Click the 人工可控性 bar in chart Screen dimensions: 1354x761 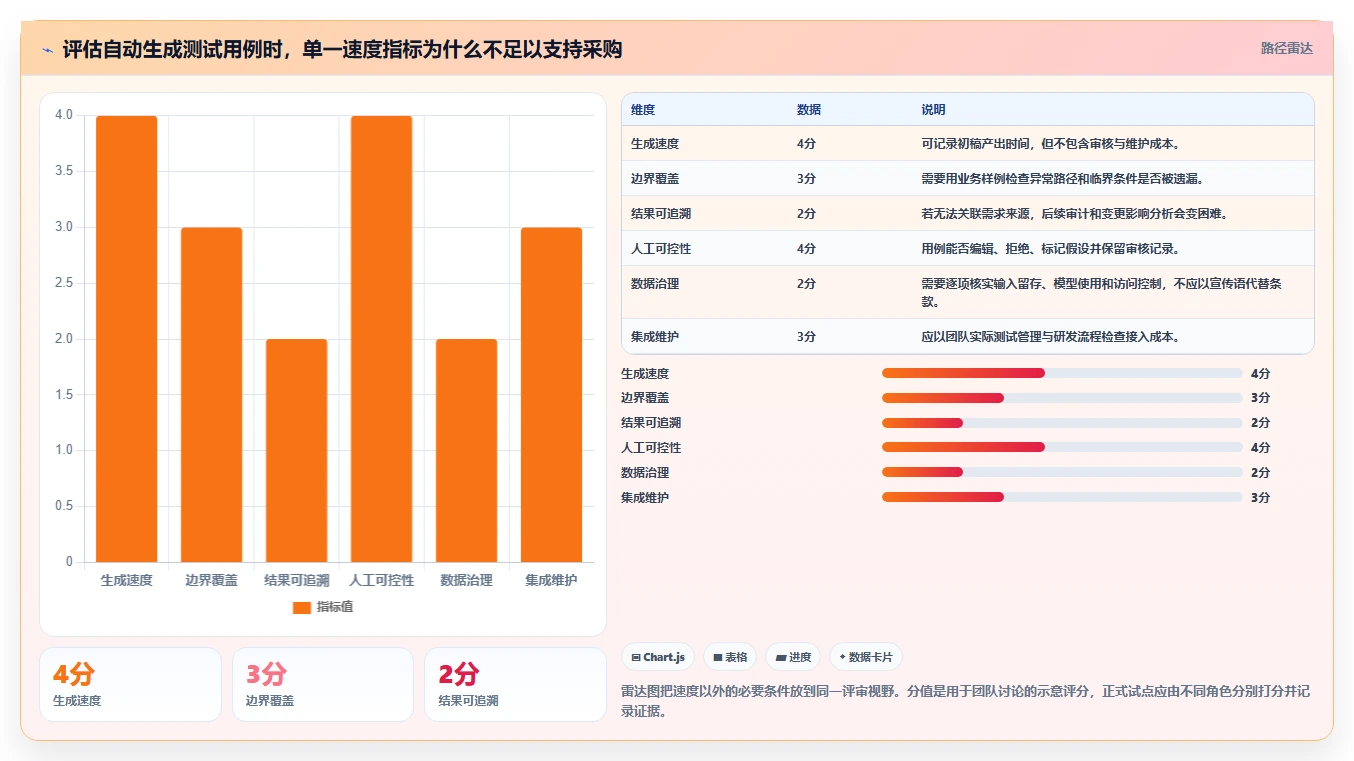tap(382, 339)
